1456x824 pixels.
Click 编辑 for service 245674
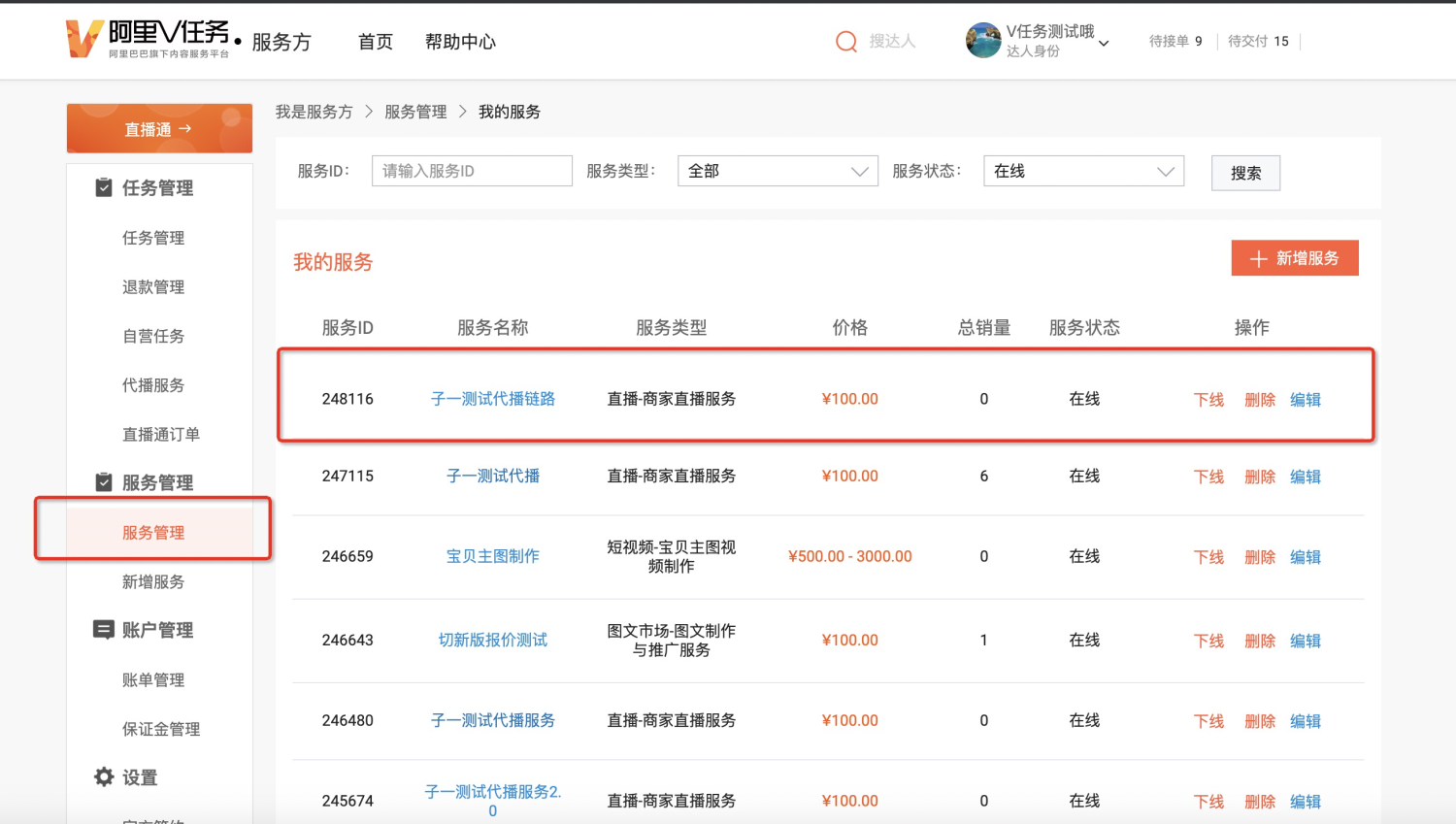coord(1306,802)
